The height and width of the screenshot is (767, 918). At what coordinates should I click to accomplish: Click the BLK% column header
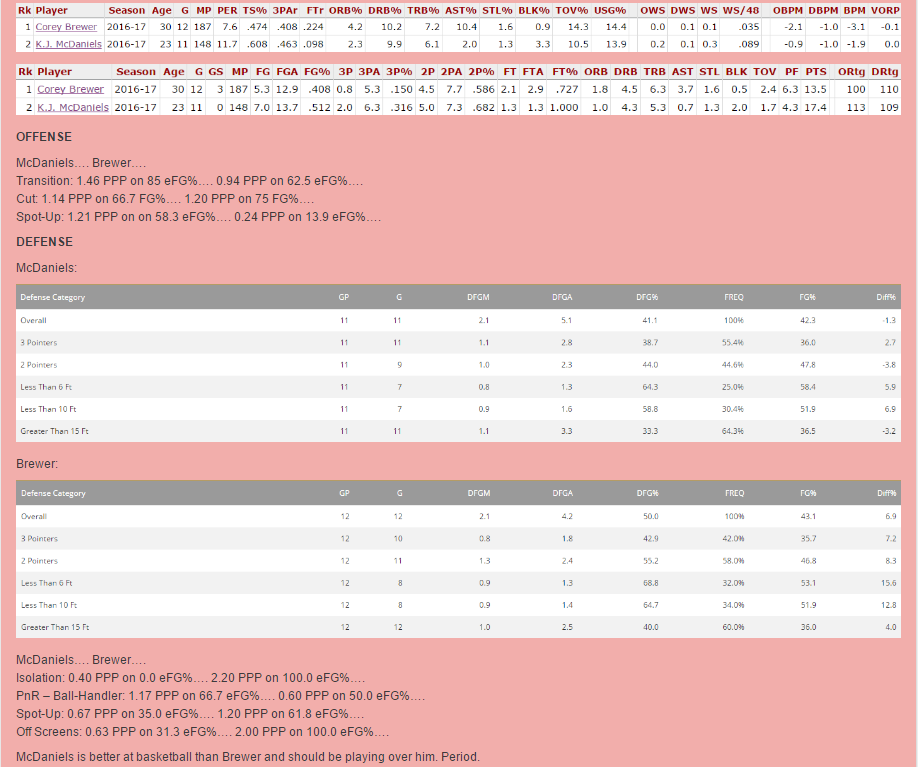coord(534,10)
